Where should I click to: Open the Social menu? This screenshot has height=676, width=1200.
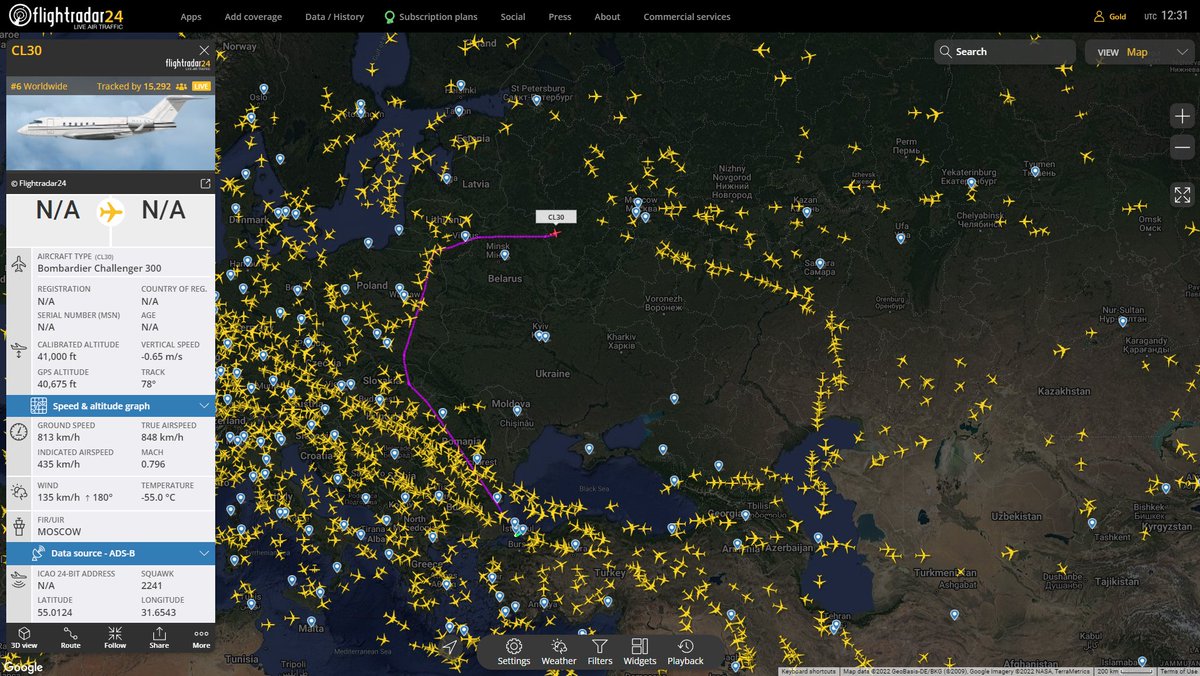[513, 17]
